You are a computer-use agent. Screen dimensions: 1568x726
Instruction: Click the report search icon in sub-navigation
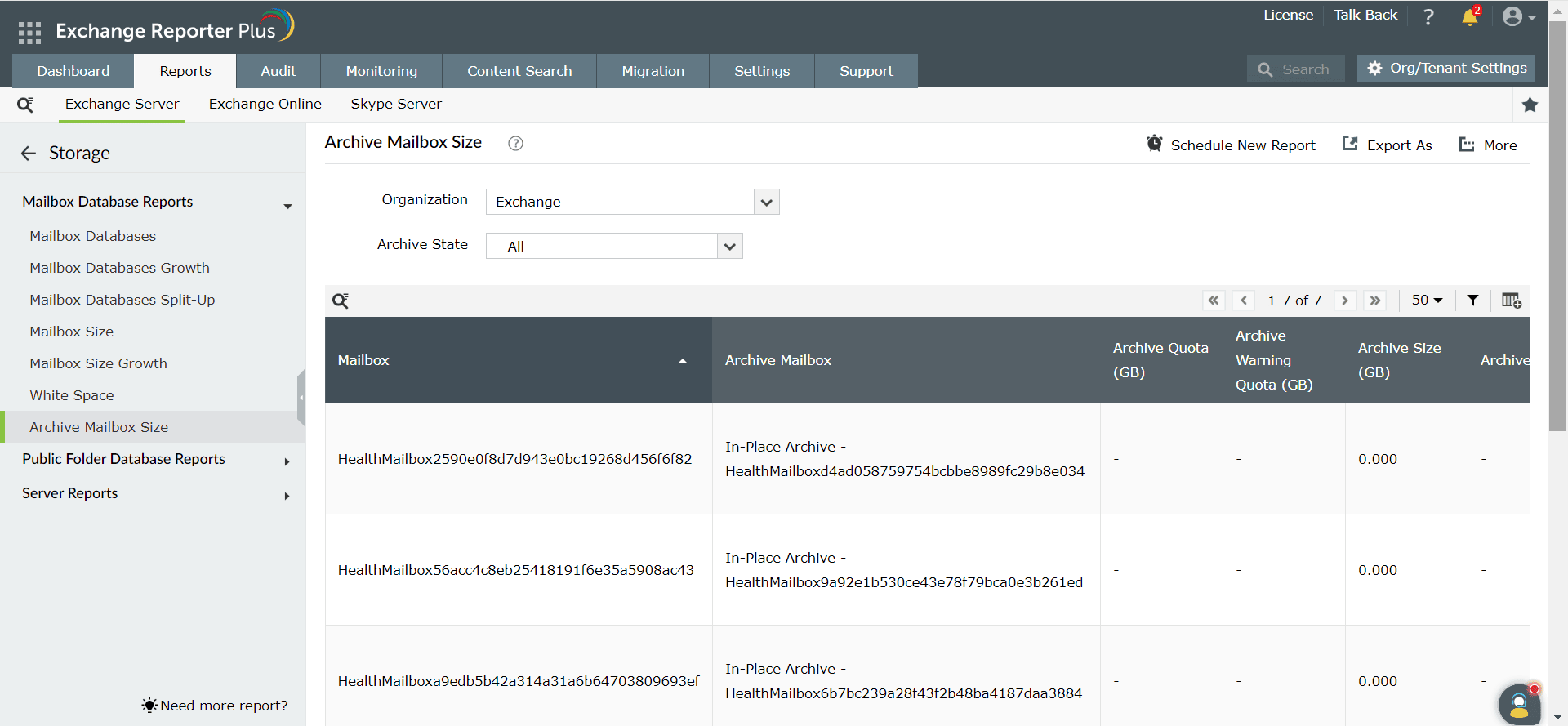pos(25,105)
